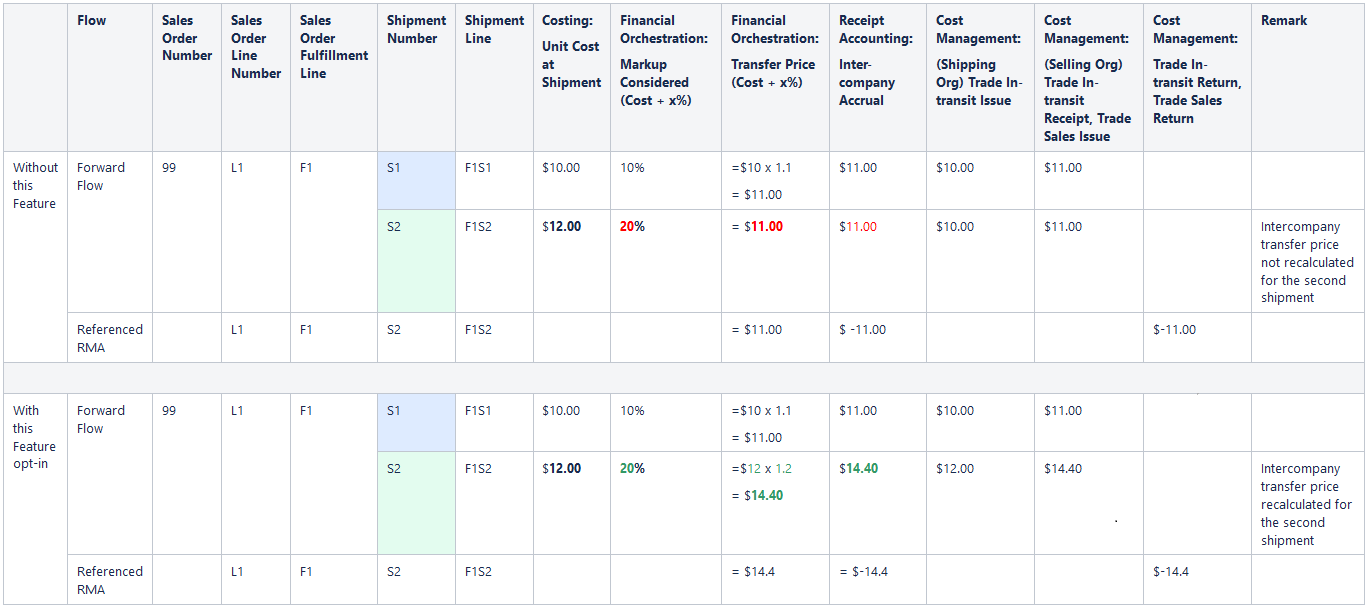The height and width of the screenshot is (610, 1369).
Task: Click the $-11.00 trade sales return value
Action: tap(1174, 329)
